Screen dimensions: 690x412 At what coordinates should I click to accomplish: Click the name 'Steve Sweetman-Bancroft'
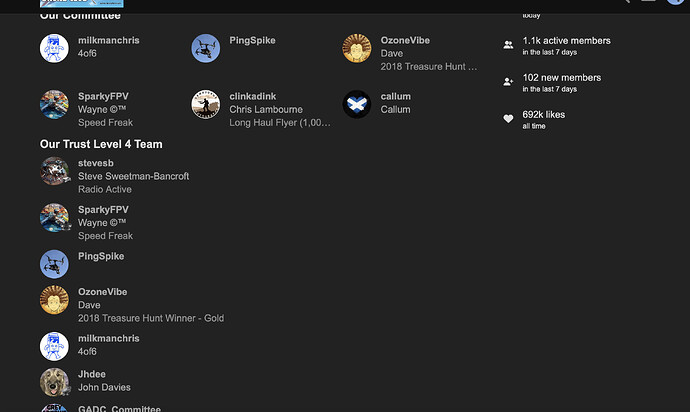click(134, 176)
